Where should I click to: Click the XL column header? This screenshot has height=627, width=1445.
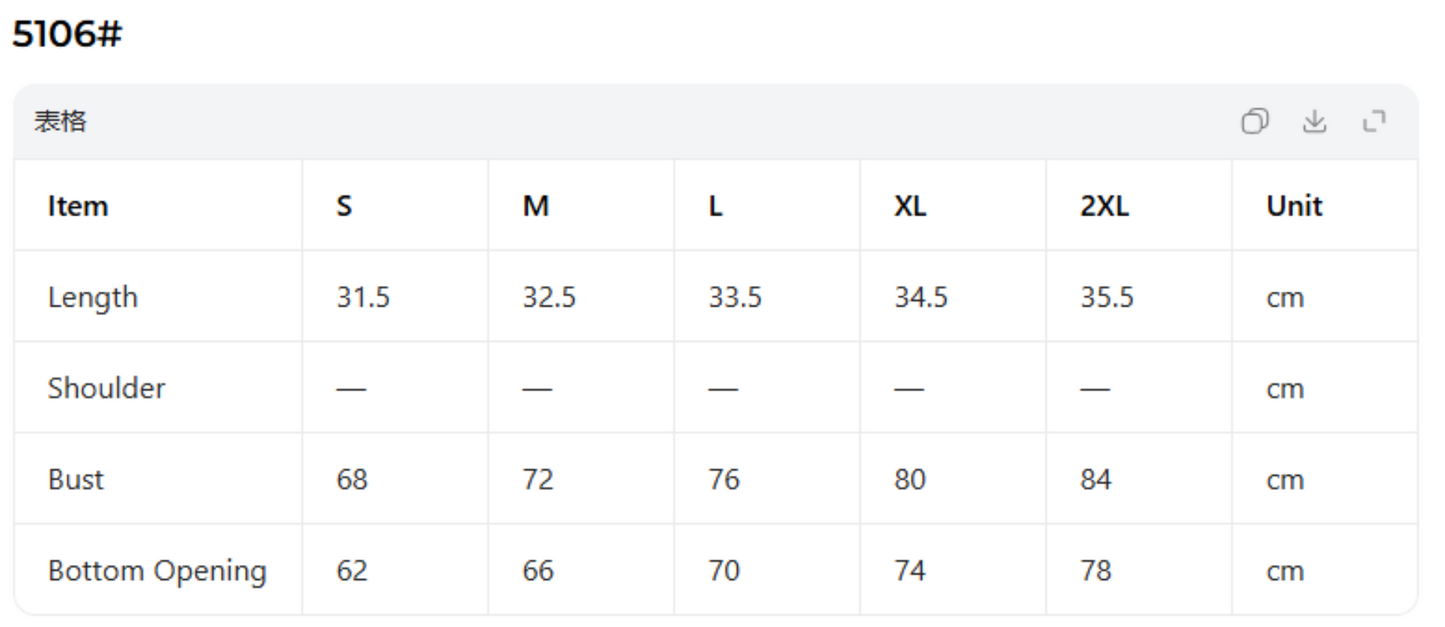pyautogui.click(x=910, y=206)
